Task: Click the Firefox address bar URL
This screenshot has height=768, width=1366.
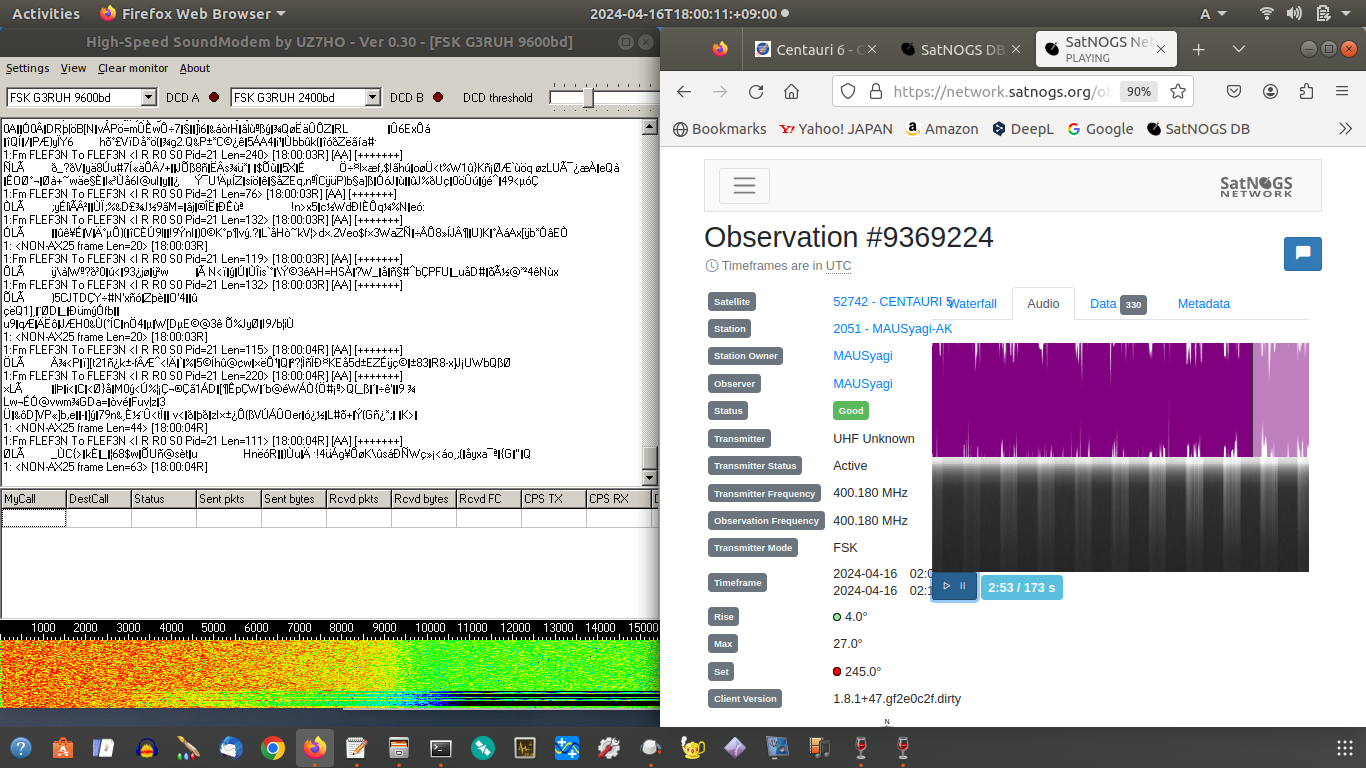Action: pos(1002,91)
